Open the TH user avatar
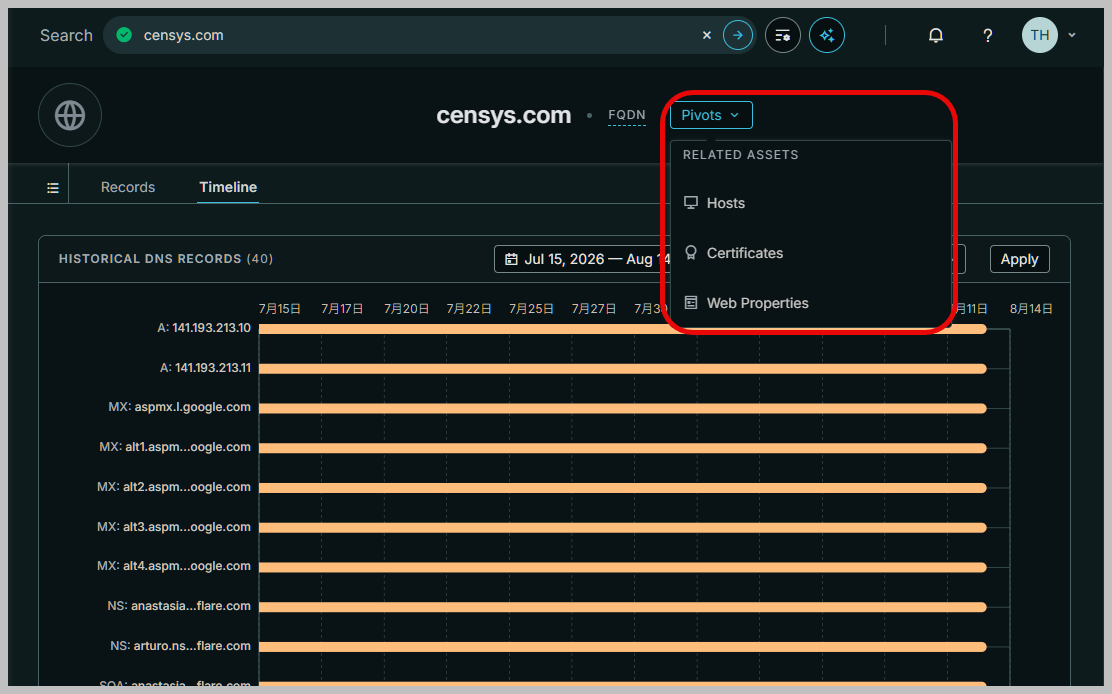The width and height of the screenshot is (1112, 694). point(1040,35)
